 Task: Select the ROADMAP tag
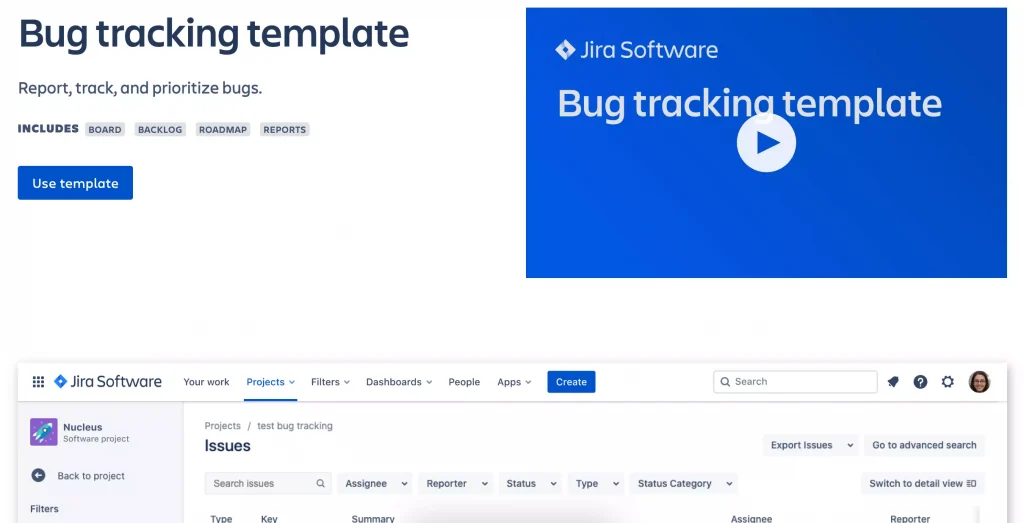tap(223, 129)
